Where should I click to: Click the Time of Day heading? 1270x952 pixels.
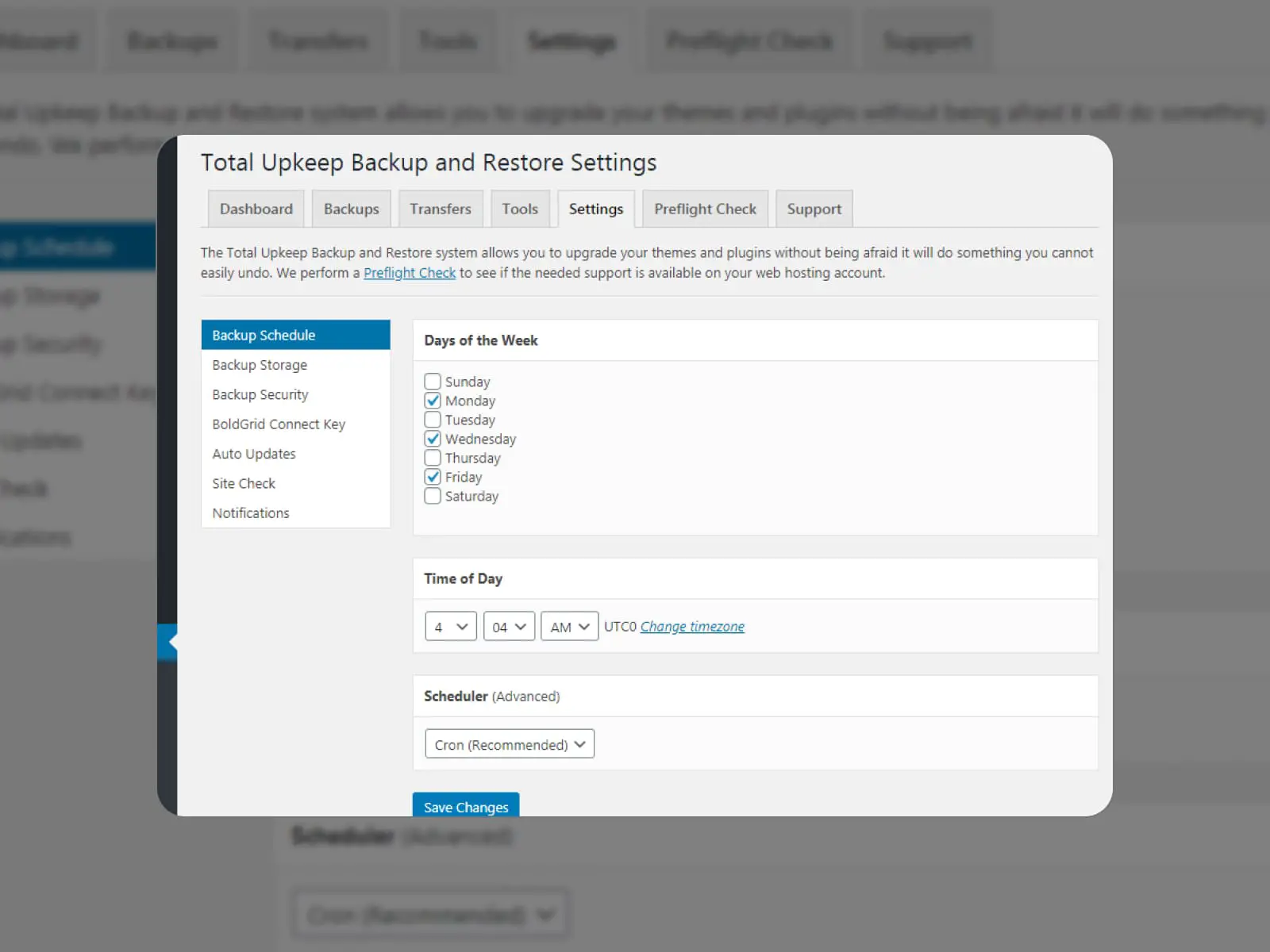[463, 578]
